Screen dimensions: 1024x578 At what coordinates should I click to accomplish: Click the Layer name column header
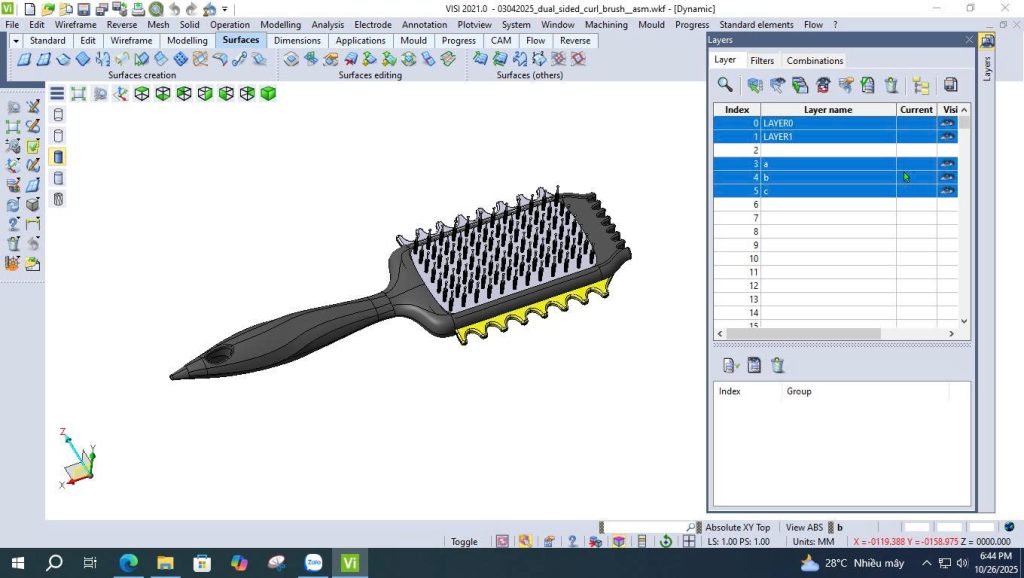[x=828, y=110]
